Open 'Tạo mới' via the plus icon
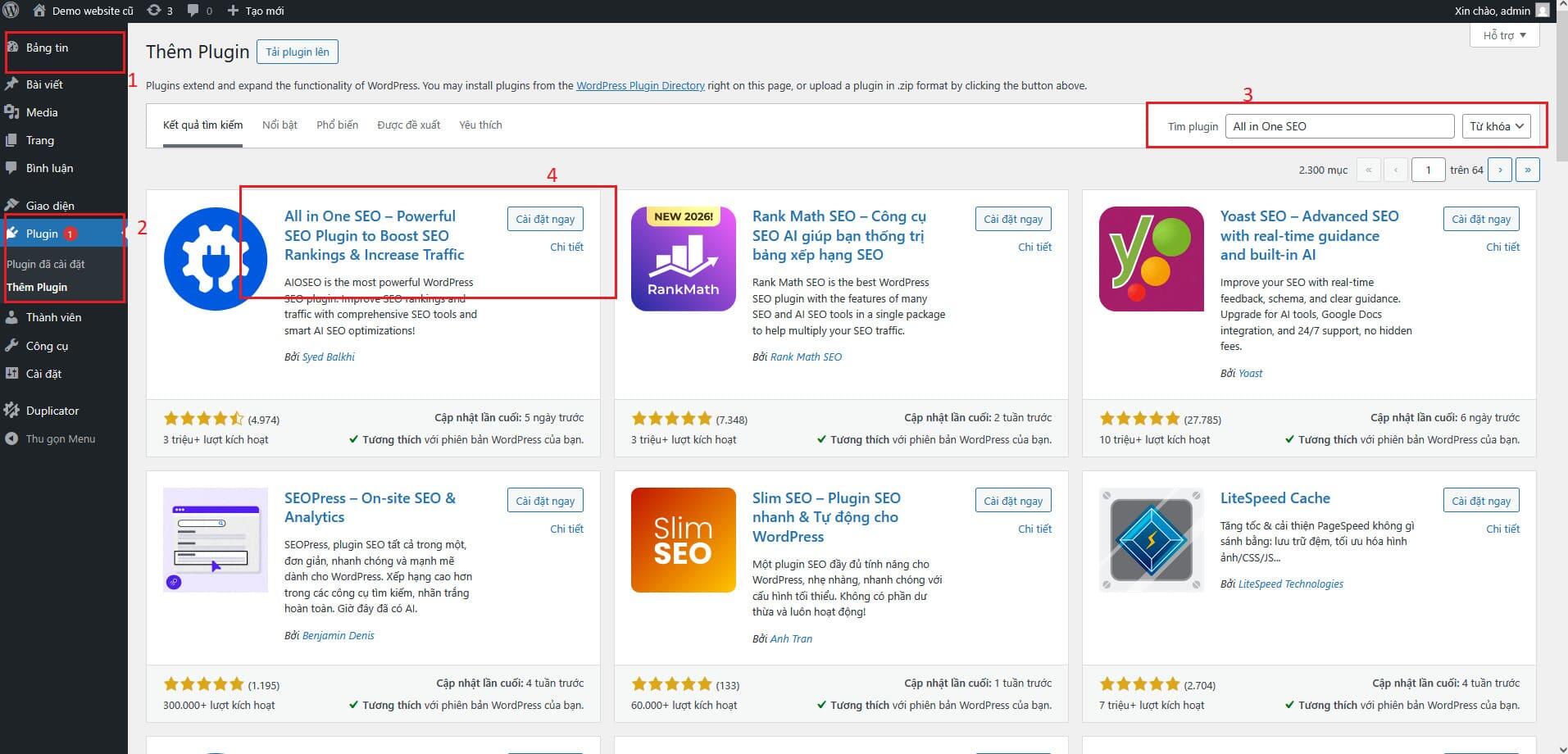The height and width of the screenshot is (754, 1568). pos(232,11)
